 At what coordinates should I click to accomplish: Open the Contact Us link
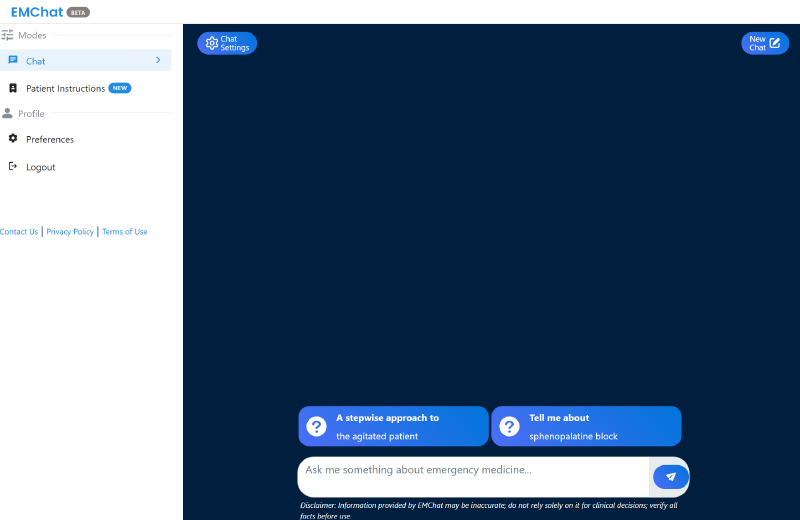[19, 232]
